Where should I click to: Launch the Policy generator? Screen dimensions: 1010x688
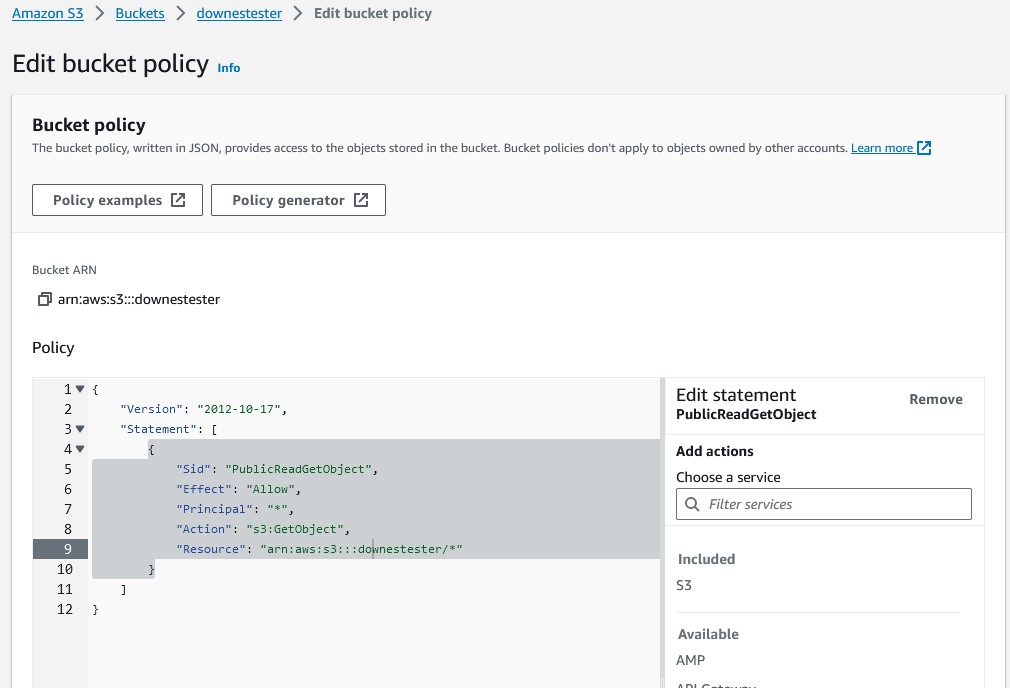click(x=298, y=200)
